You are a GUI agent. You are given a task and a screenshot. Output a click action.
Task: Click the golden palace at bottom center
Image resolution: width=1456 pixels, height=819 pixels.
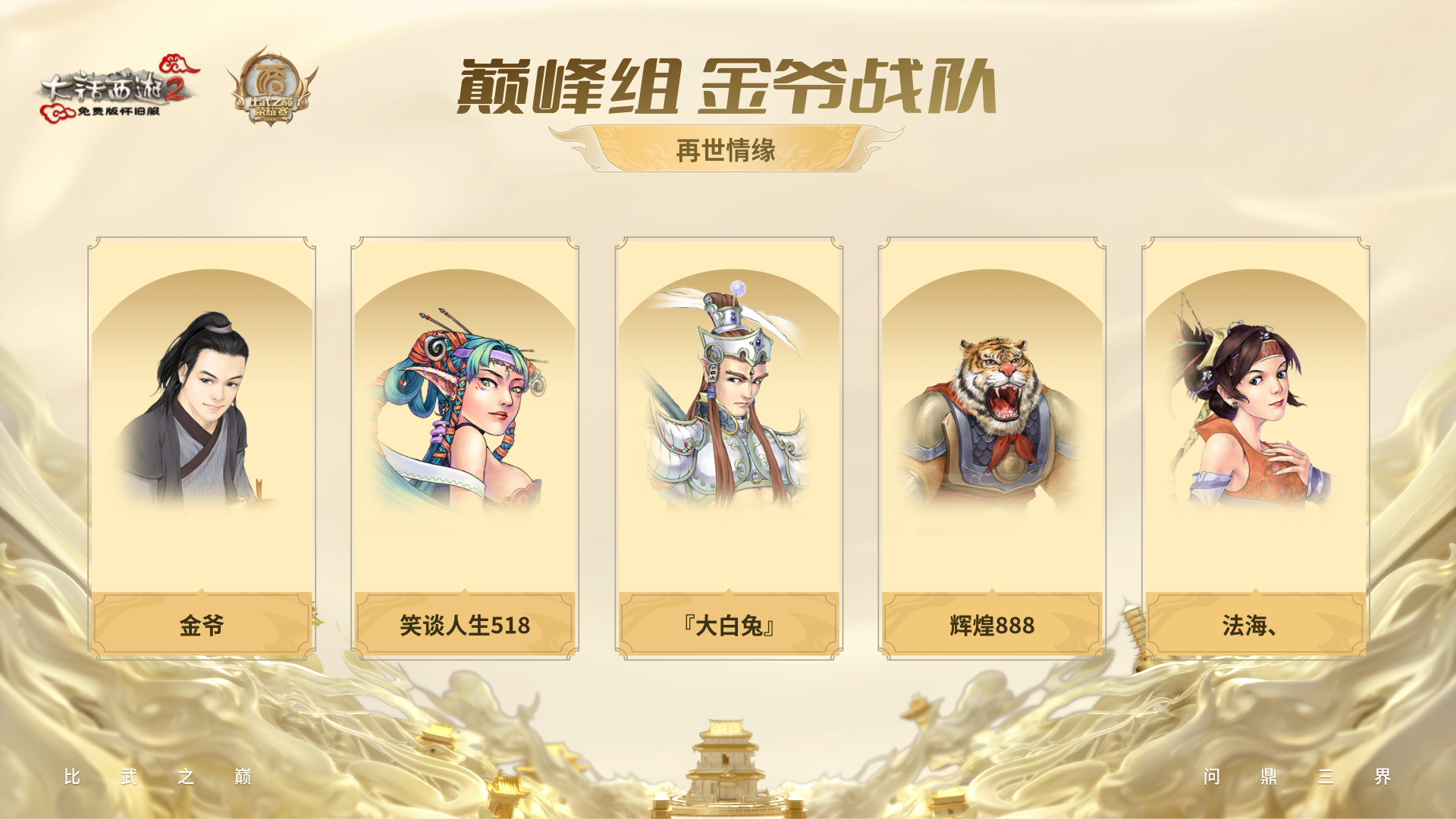tap(726, 767)
